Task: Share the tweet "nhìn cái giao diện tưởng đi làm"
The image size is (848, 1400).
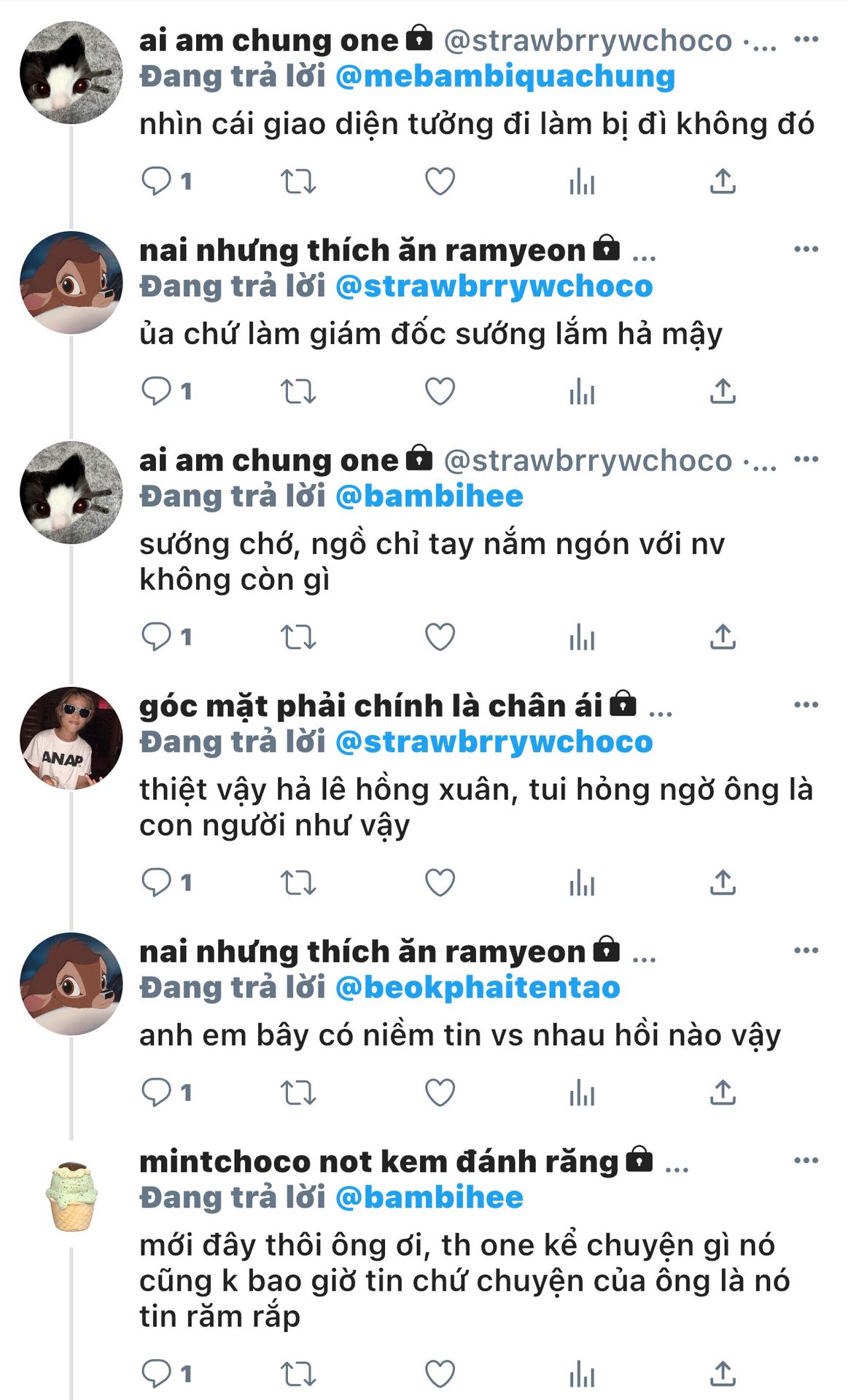Action: tap(723, 181)
